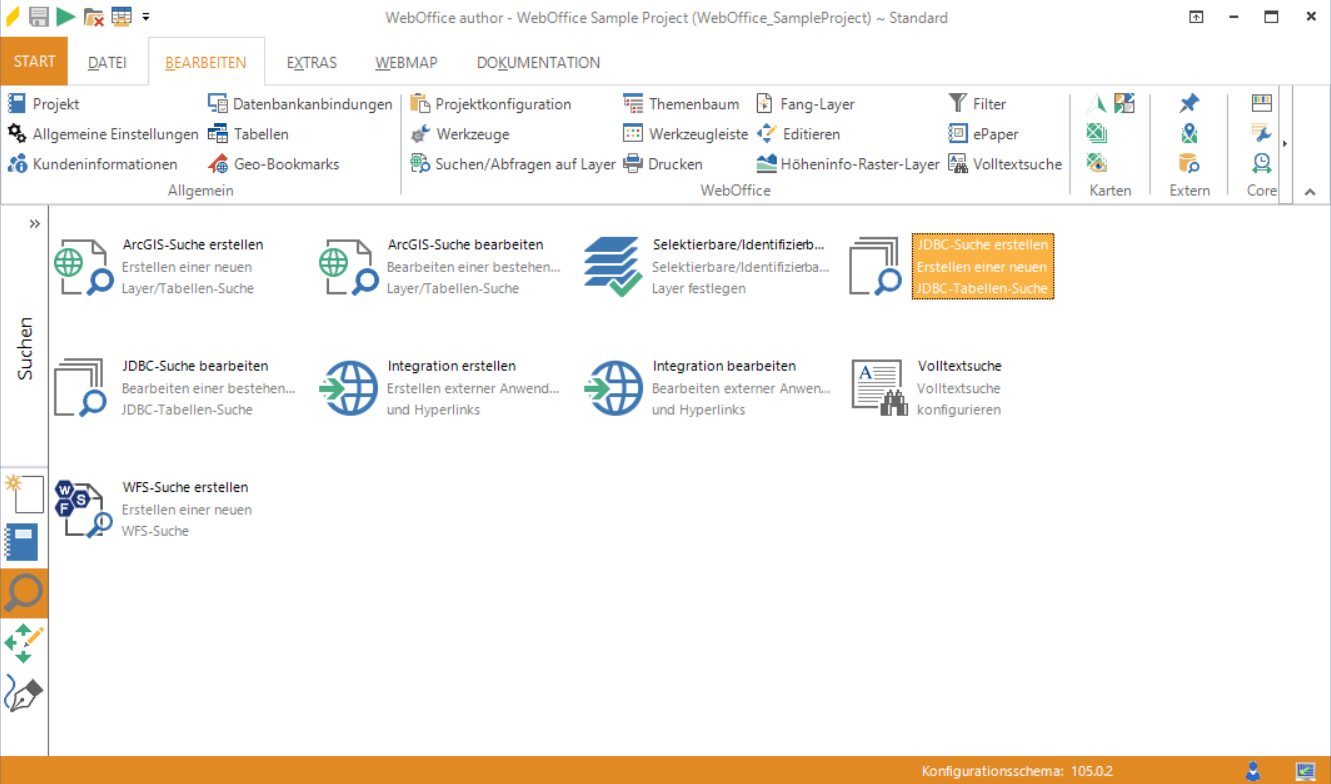Click the clock with arrows icon in Core
This screenshot has width=1331, height=784.
(x=1262, y=163)
